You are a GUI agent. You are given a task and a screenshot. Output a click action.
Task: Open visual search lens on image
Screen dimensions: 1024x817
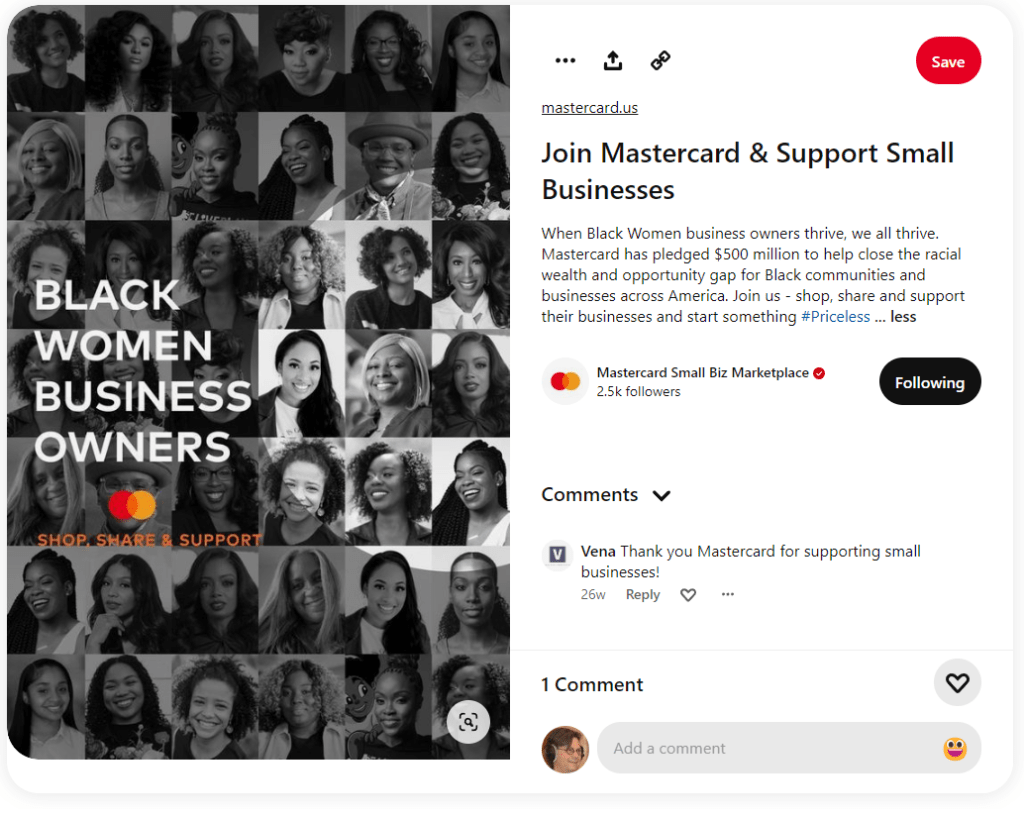468,722
